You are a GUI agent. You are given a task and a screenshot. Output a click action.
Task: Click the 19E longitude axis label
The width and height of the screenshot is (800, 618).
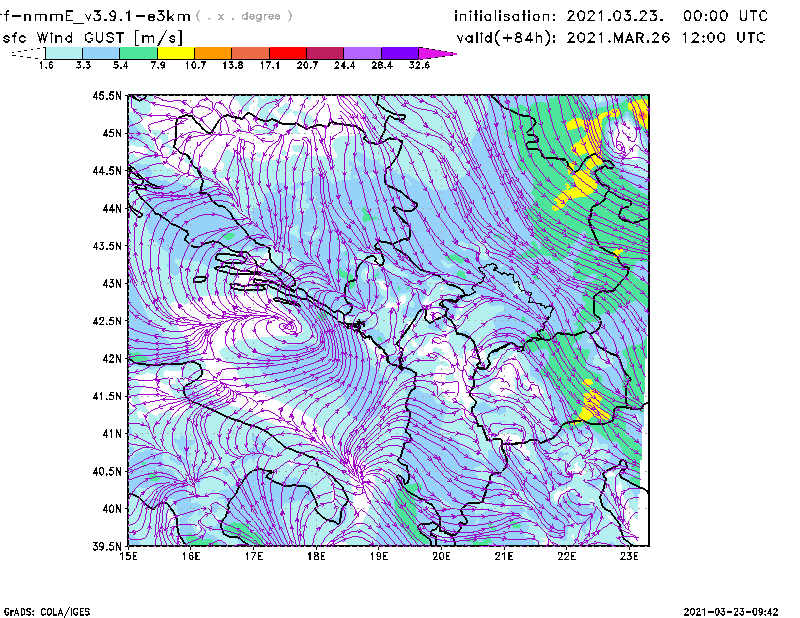tap(379, 557)
